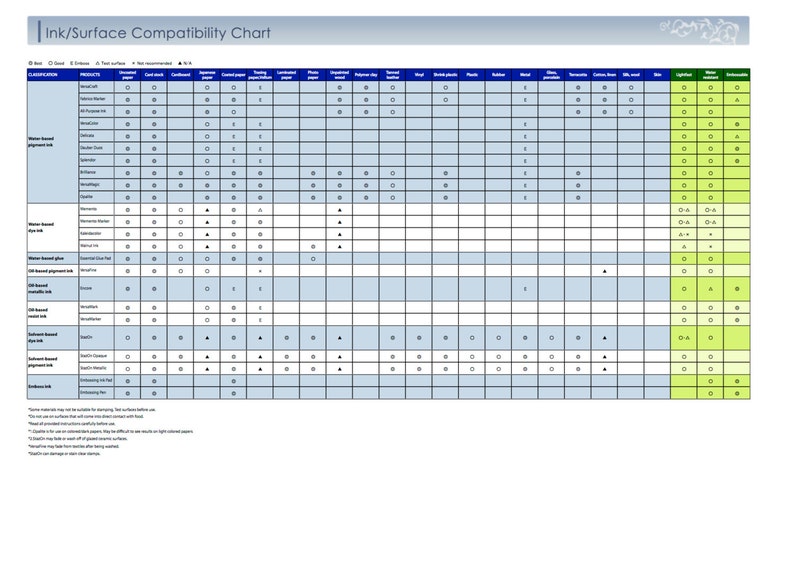
Task: Click the 'Glass, porcelain' column header
Action: pos(551,75)
